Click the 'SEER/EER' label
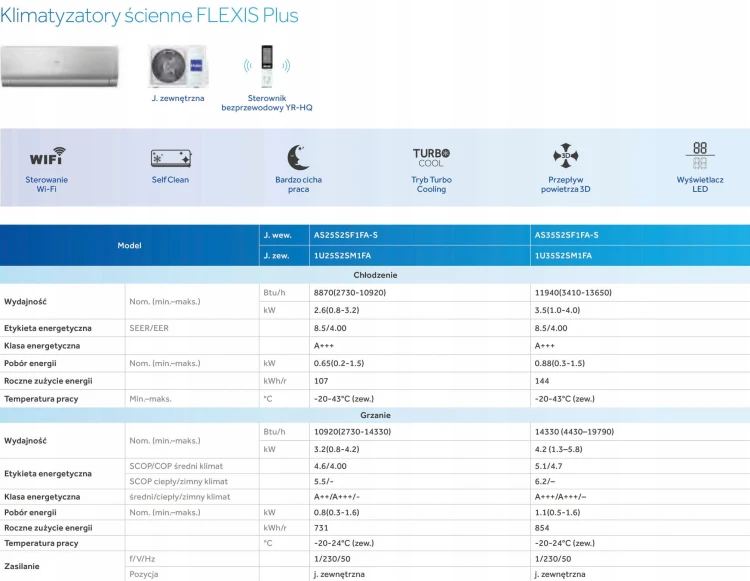This screenshot has height=581, width=750. (x=149, y=328)
